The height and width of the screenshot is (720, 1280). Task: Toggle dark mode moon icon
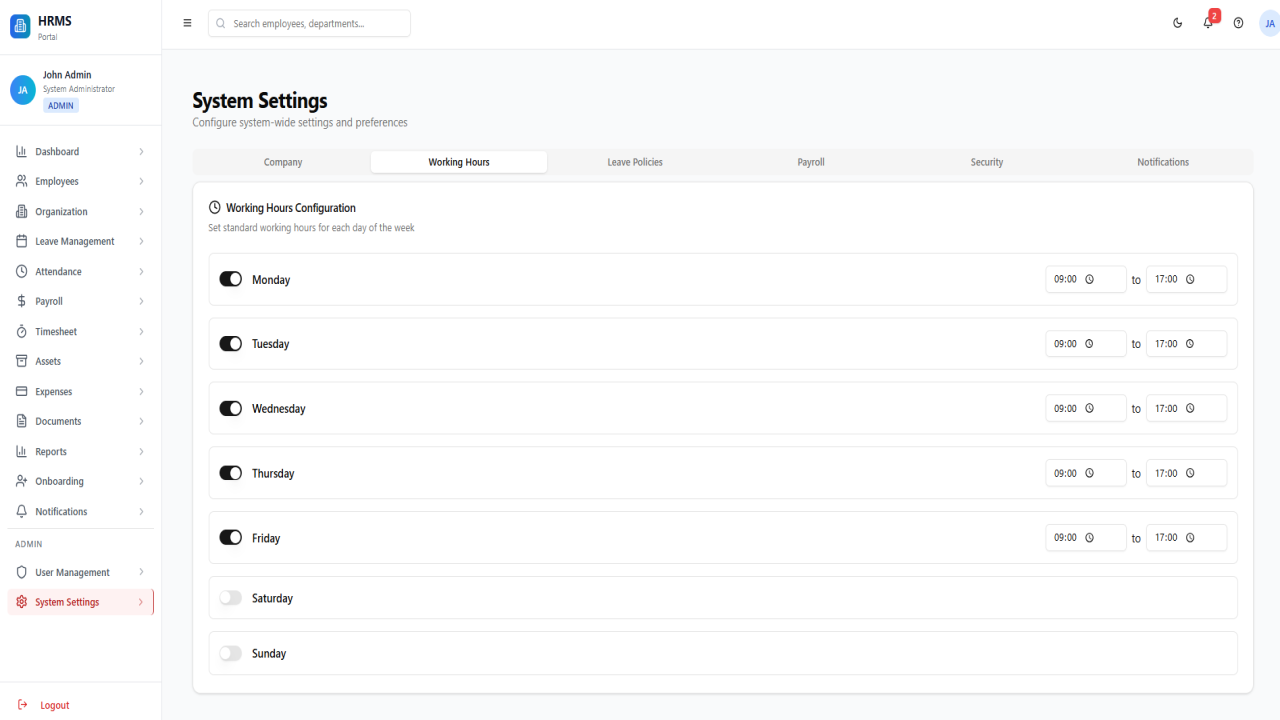click(x=1177, y=23)
